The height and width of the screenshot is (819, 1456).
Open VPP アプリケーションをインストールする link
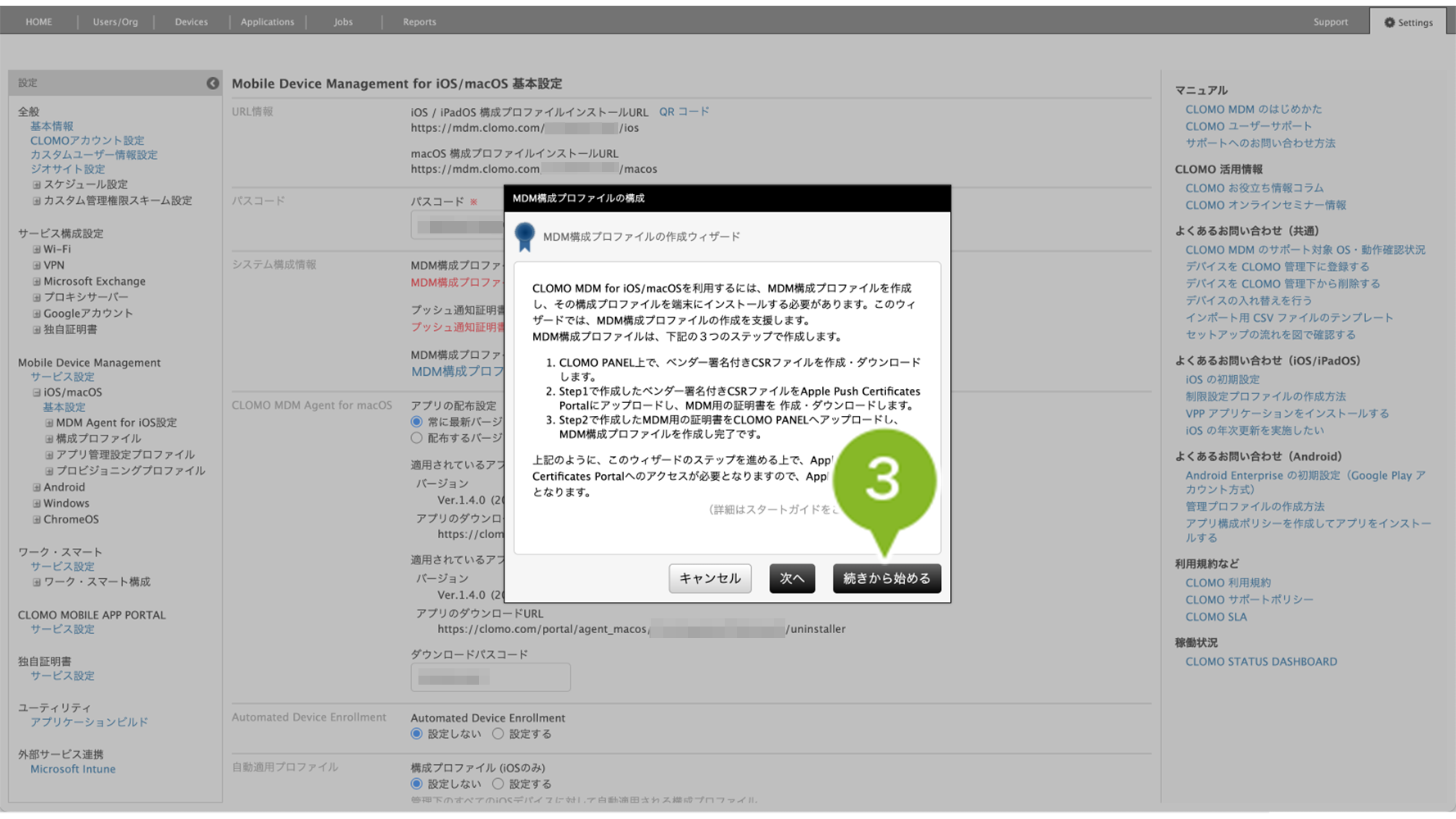pos(1287,414)
